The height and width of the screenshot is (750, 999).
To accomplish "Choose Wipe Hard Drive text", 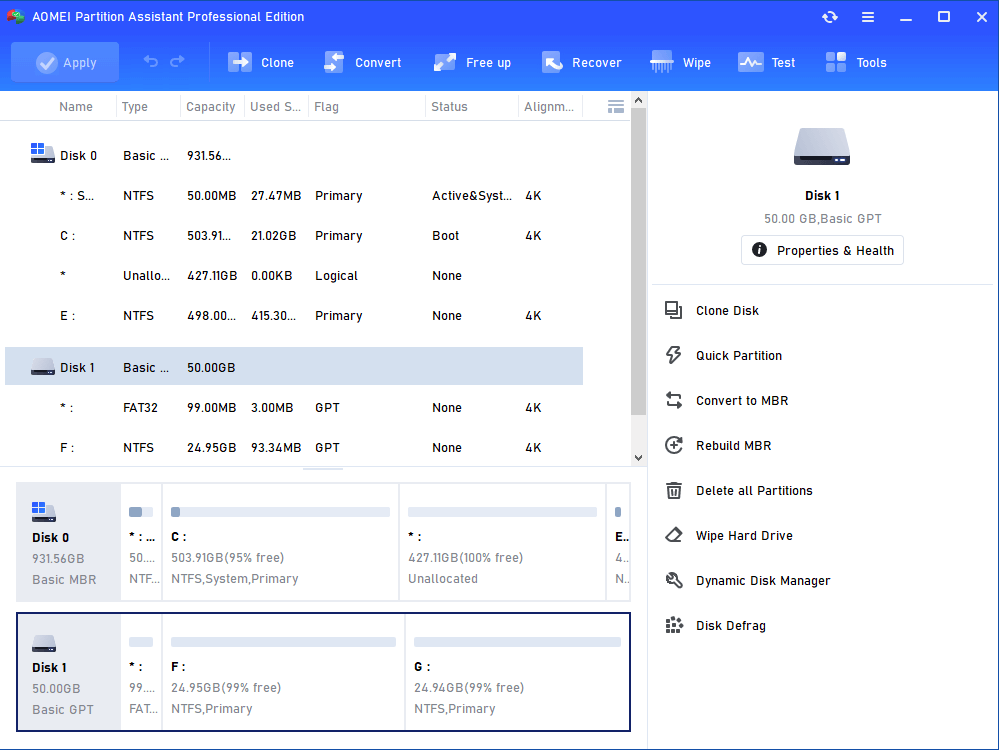I will [744, 536].
